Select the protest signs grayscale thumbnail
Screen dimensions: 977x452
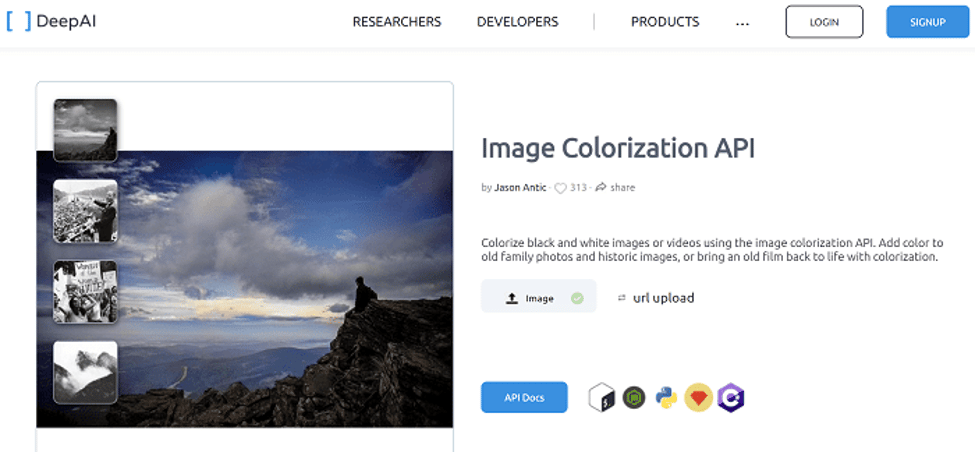[85, 292]
